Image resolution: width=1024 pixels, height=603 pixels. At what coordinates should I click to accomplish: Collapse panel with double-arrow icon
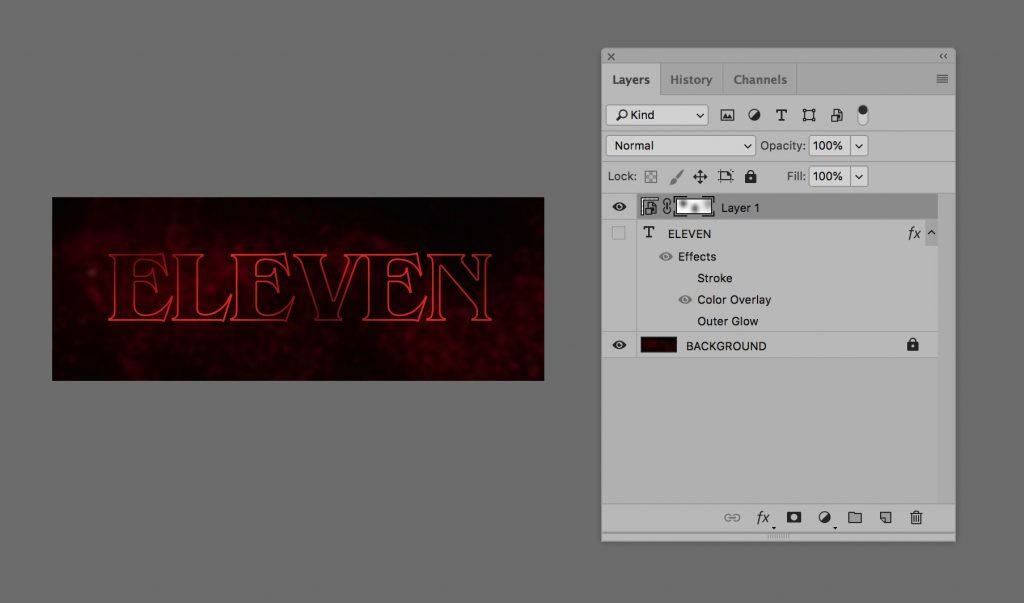pyautogui.click(x=943, y=56)
